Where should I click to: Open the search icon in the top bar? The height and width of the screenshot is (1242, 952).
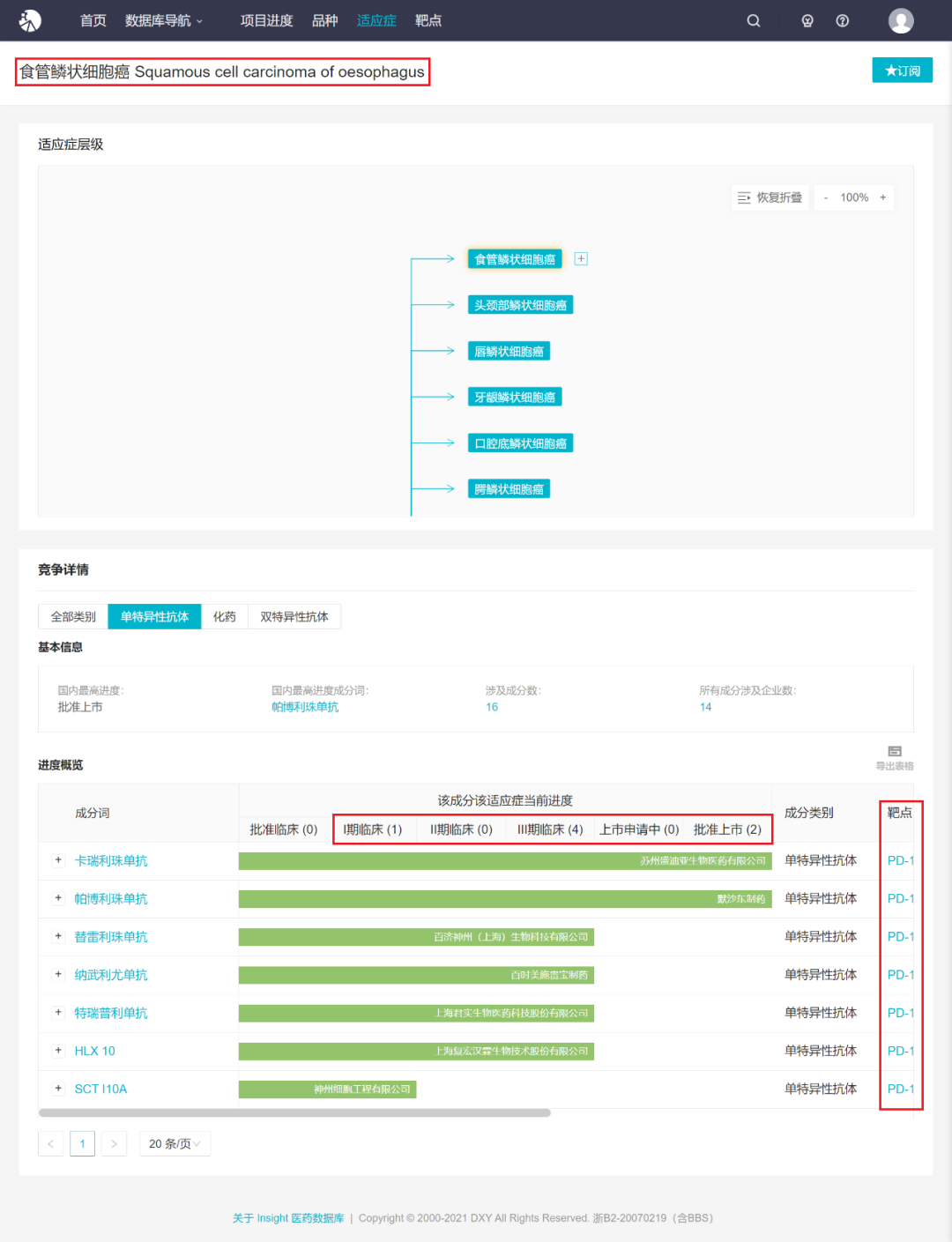754,20
